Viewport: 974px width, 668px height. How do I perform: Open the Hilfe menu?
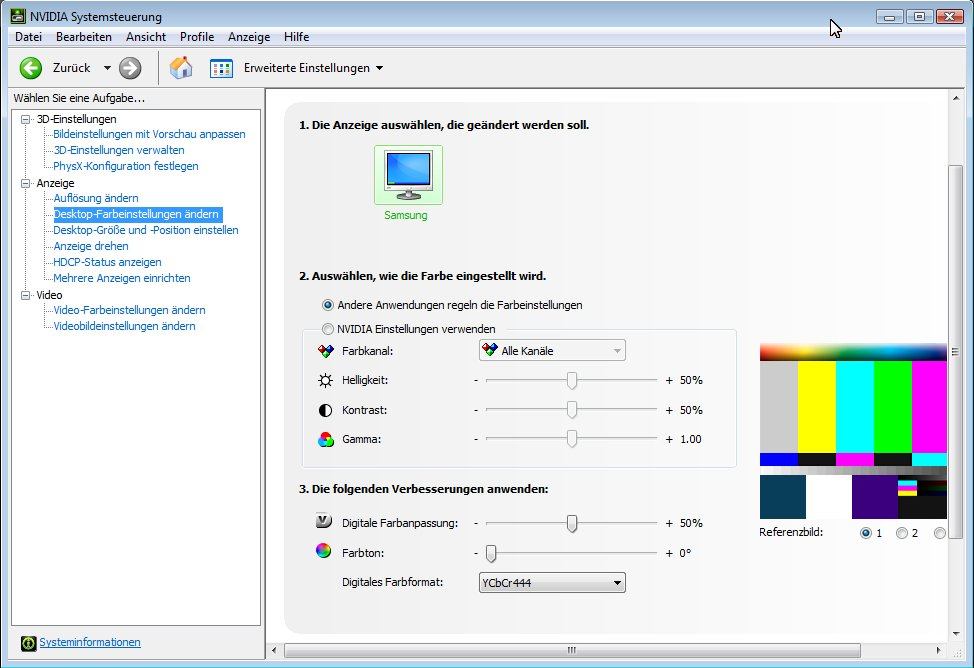[x=296, y=37]
